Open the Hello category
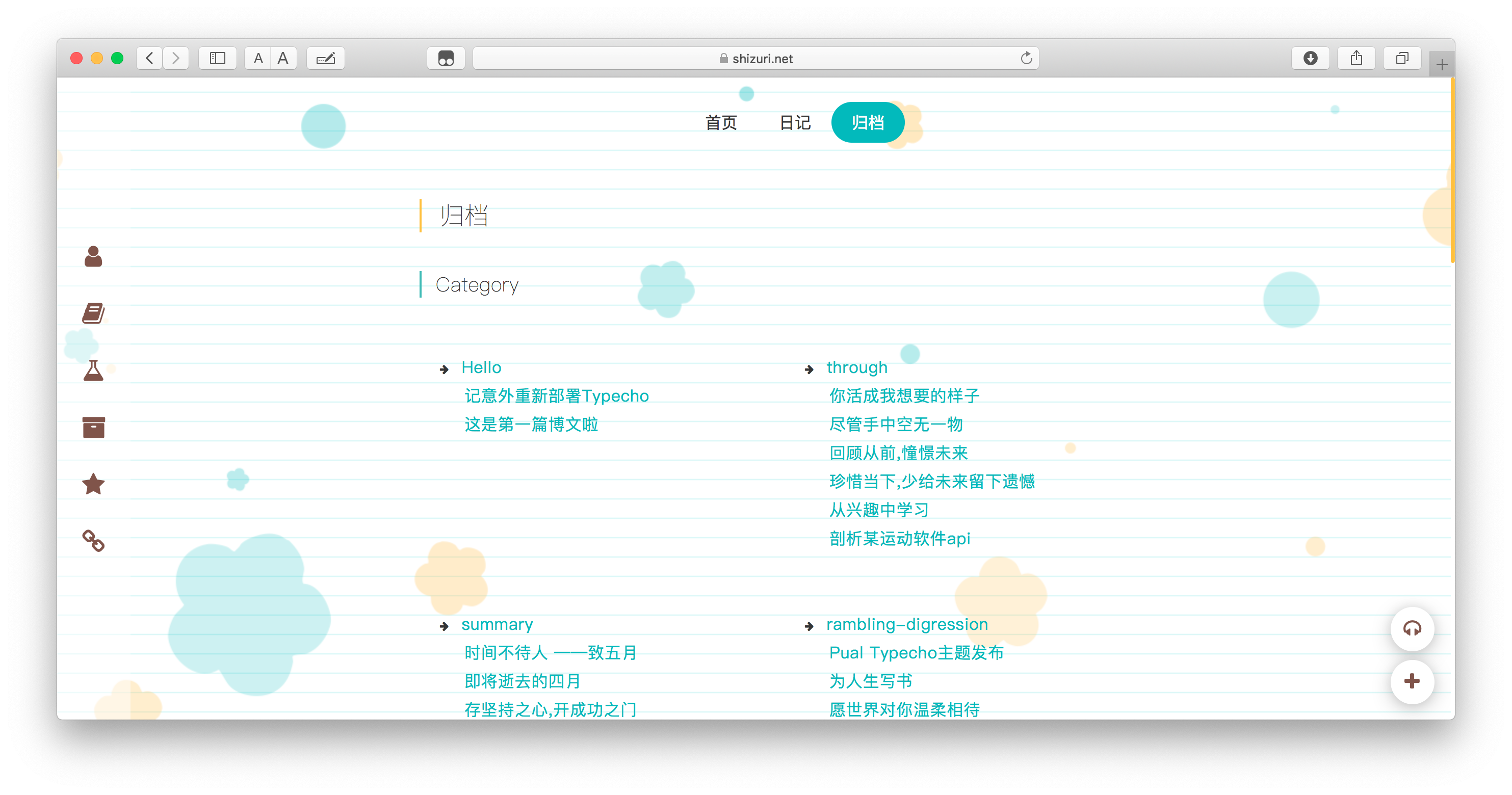Image resolution: width=1512 pixels, height=795 pixels. (x=481, y=367)
